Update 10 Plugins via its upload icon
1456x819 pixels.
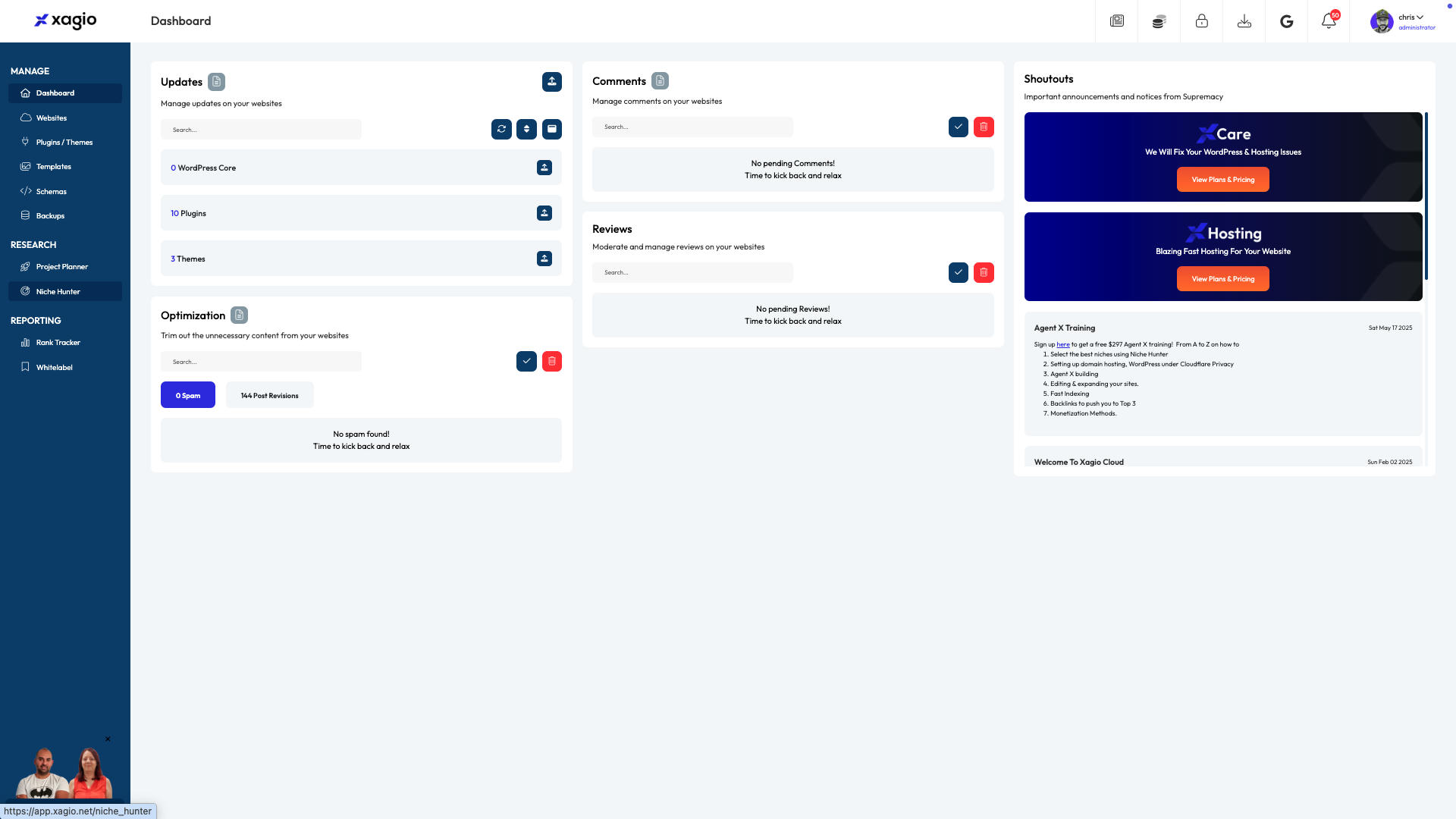pyautogui.click(x=544, y=213)
